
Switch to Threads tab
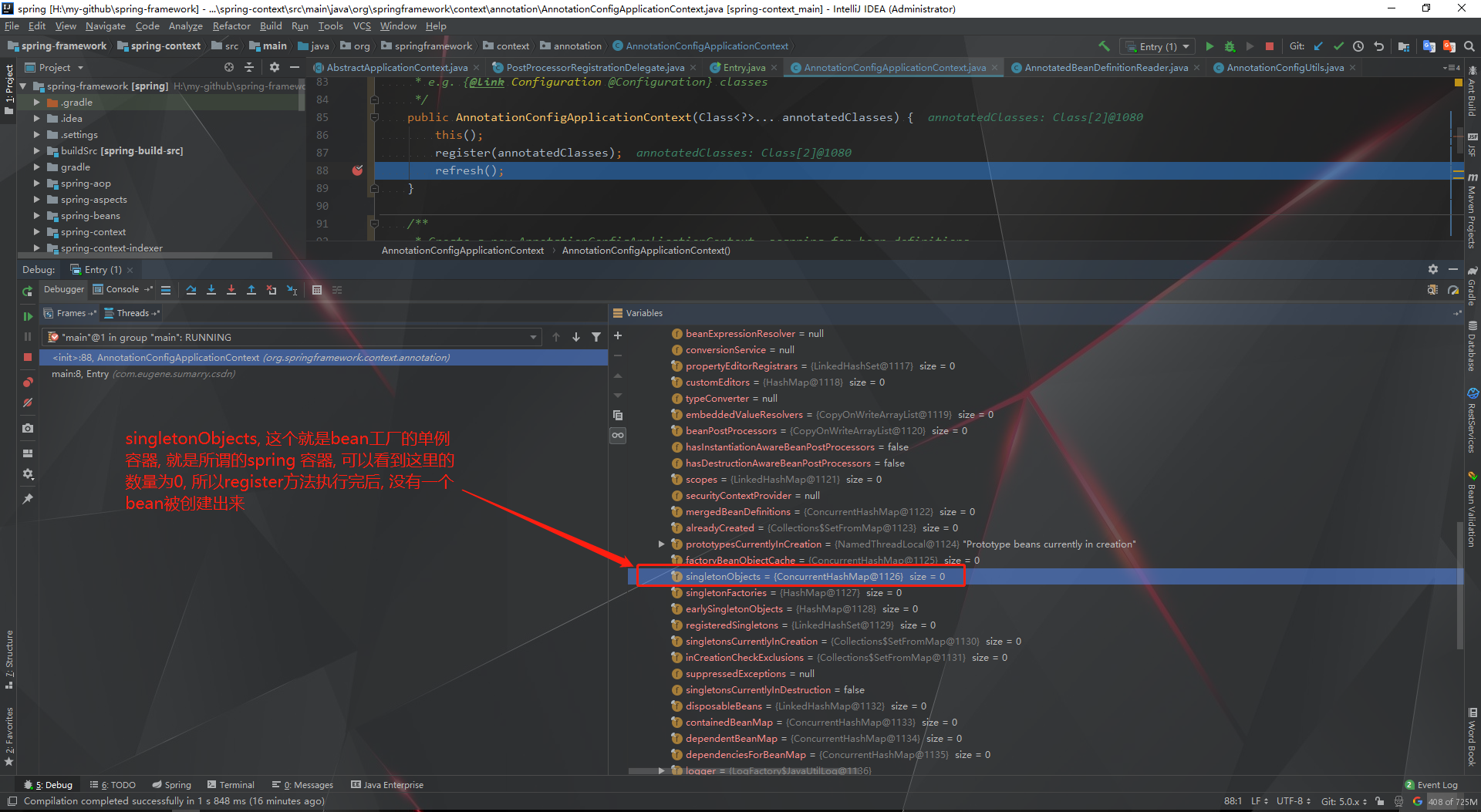[x=132, y=313]
